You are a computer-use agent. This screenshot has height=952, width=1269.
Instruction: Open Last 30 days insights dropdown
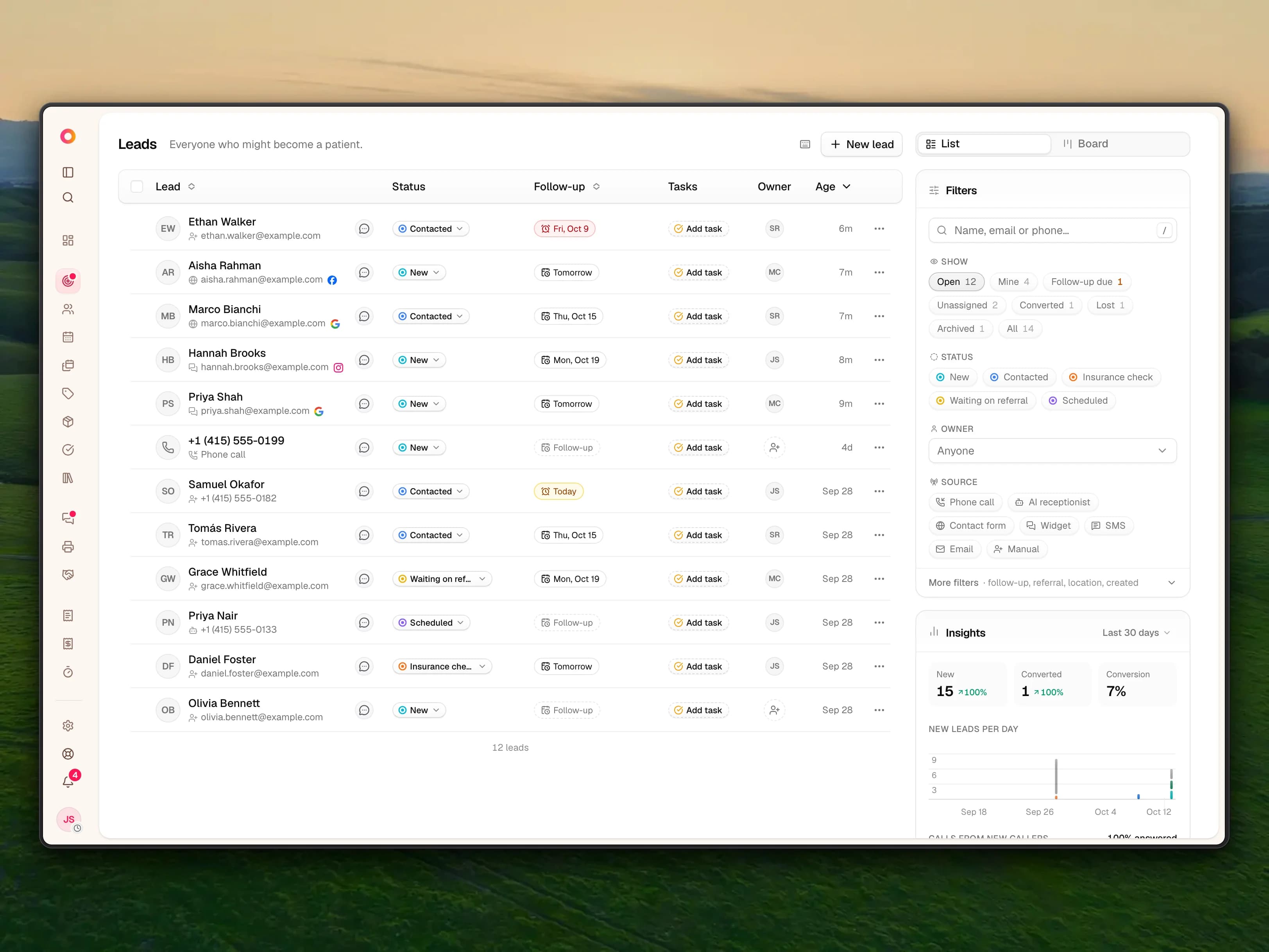pyautogui.click(x=1135, y=633)
